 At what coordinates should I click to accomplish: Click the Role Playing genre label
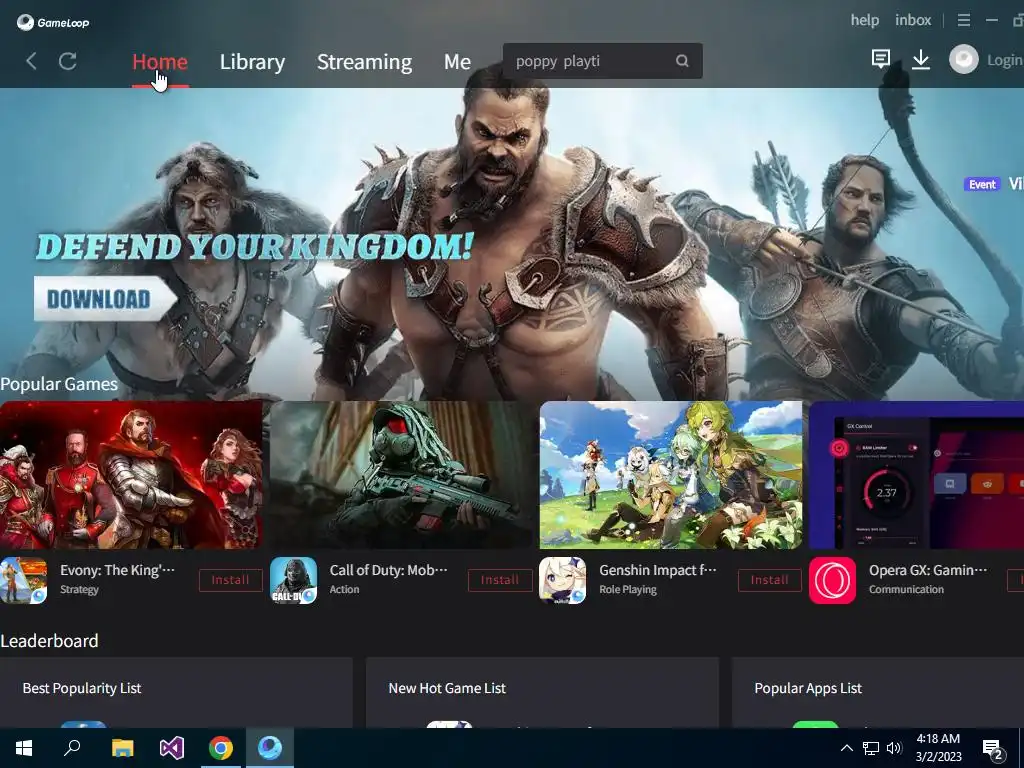click(x=628, y=589)
